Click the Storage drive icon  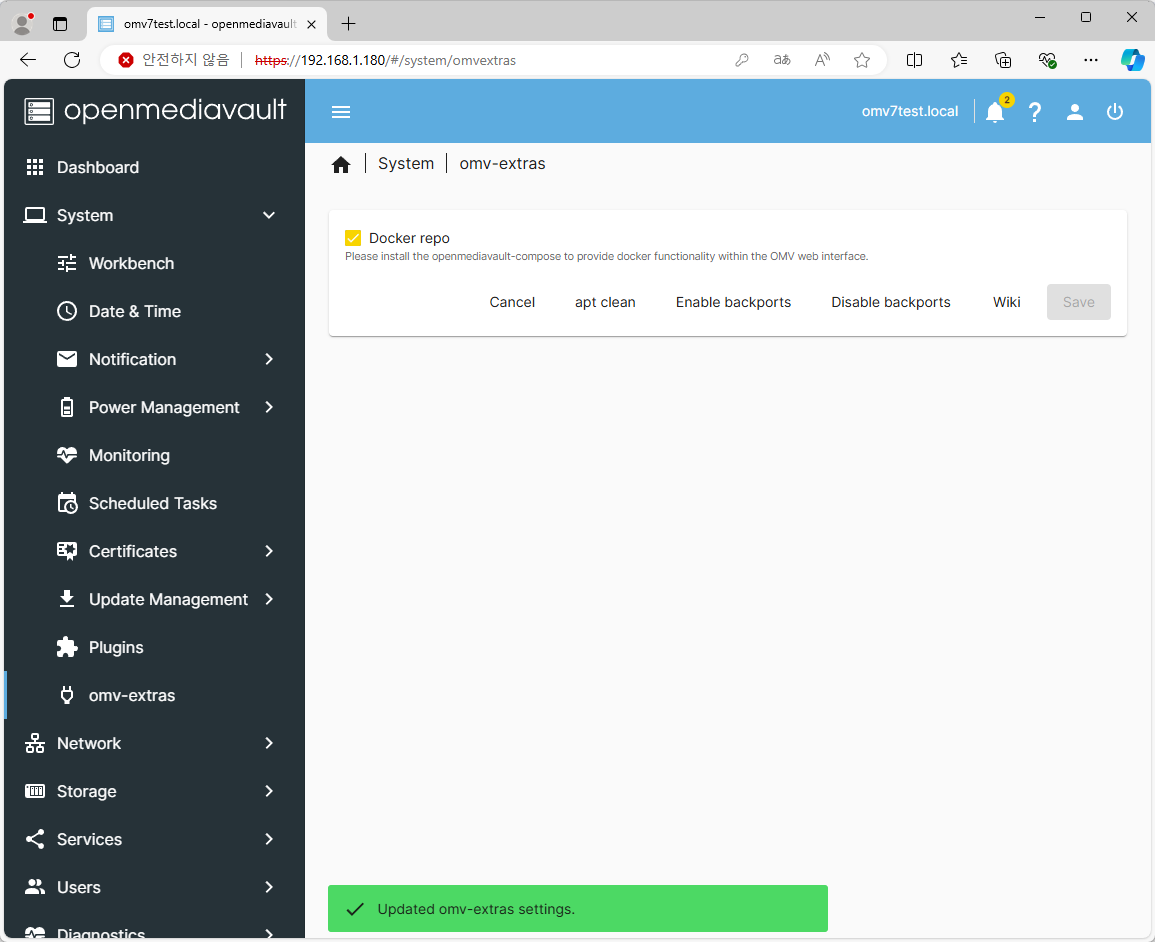35,791
